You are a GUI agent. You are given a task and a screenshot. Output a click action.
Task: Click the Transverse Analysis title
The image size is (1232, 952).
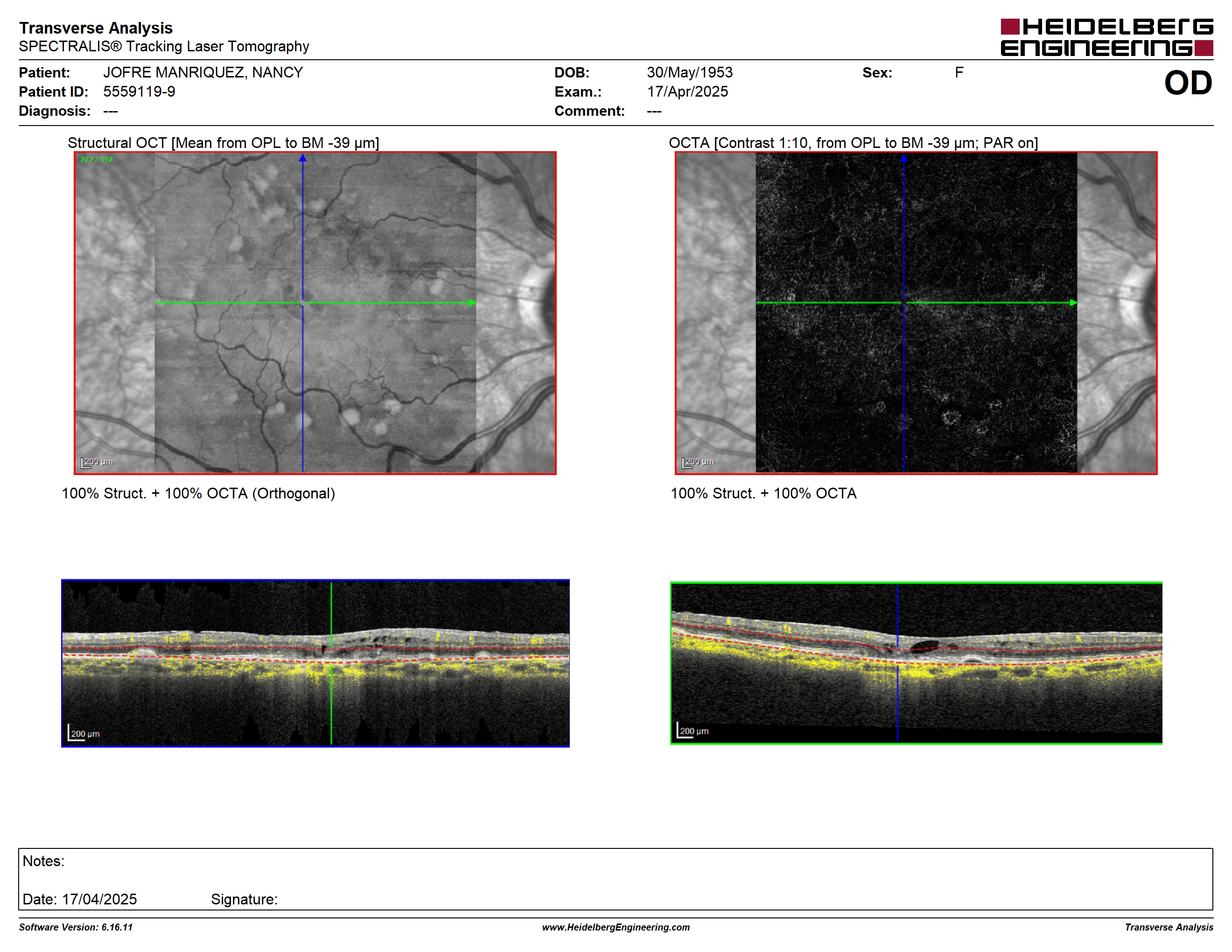[96, 28]
